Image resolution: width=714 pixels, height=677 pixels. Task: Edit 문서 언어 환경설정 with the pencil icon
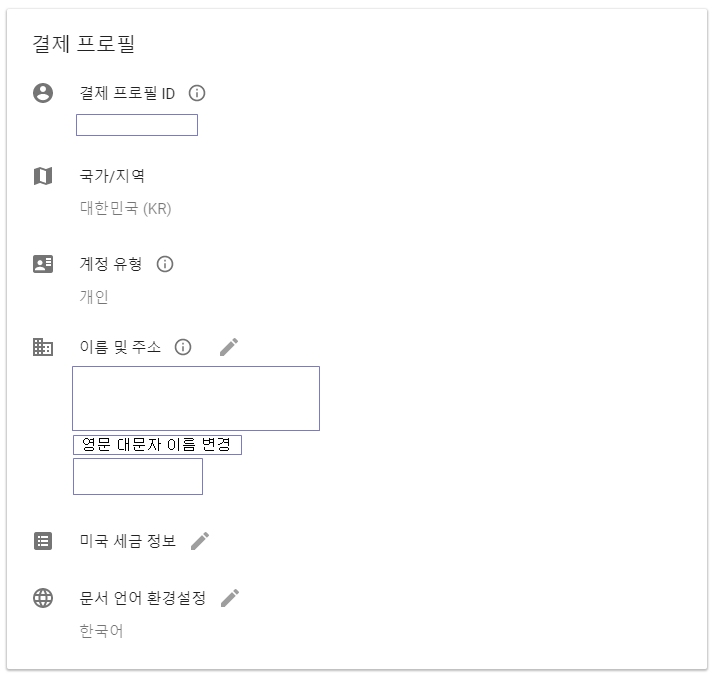click(230, 598)
